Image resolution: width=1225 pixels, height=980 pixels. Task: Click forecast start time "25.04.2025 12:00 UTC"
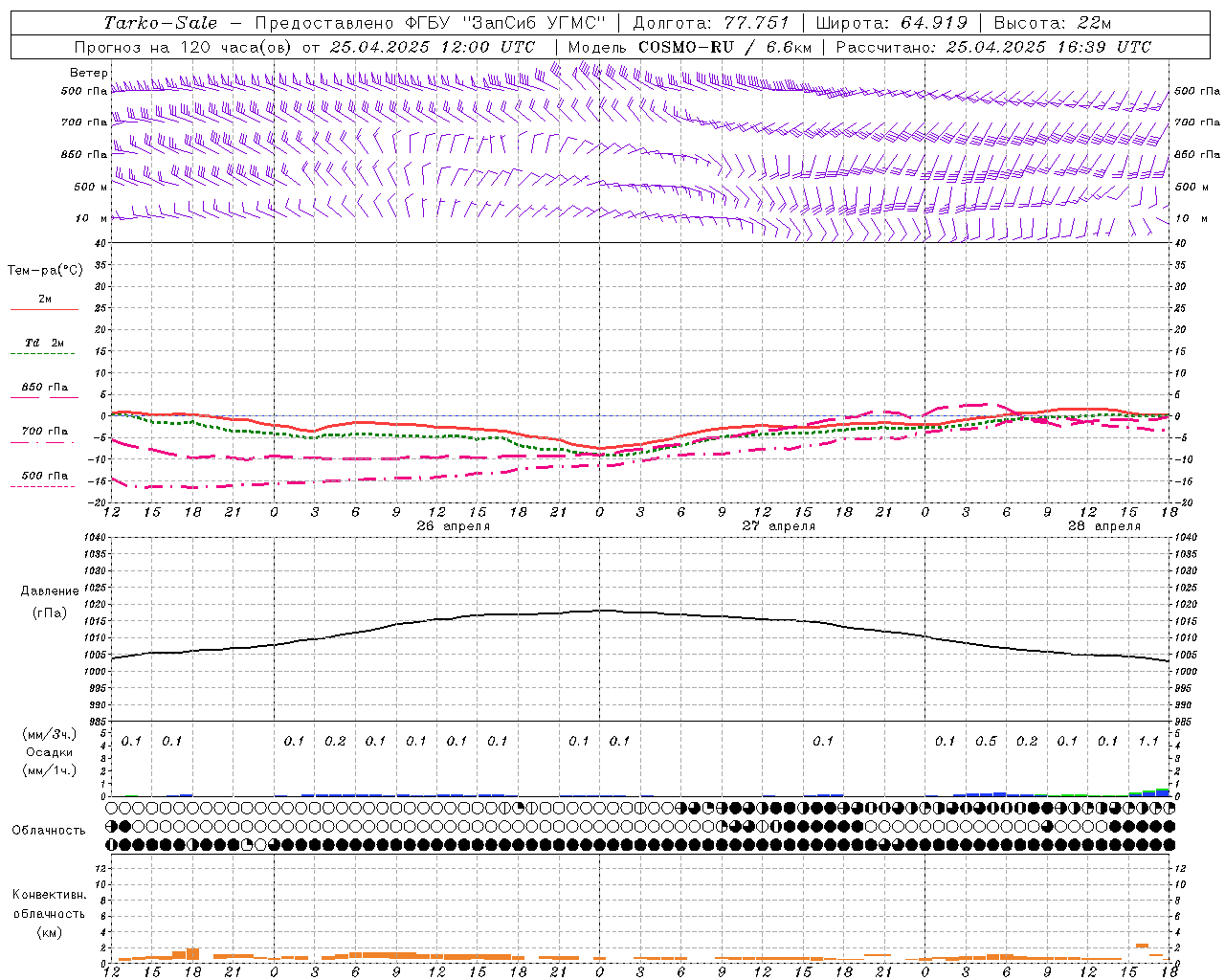433,47
